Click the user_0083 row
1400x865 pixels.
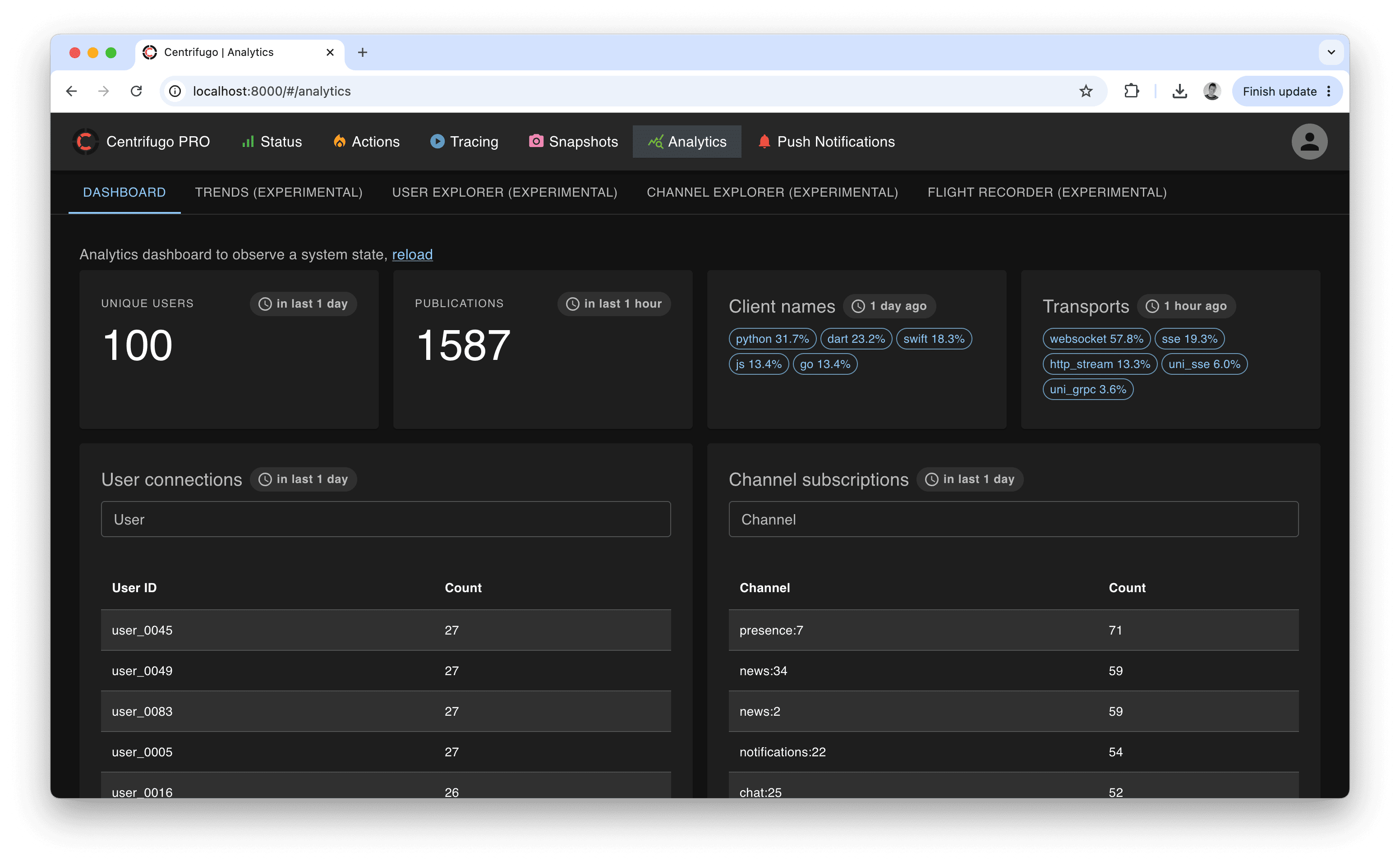(x=386, y=711)
